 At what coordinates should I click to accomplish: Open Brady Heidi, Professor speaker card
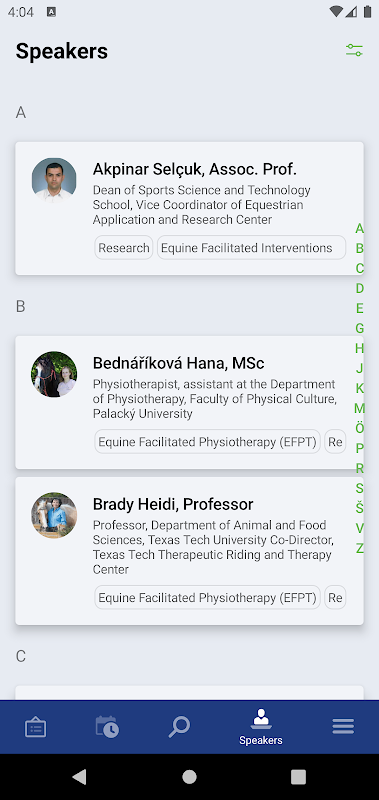pyautogui.click(x=189, y=551)
